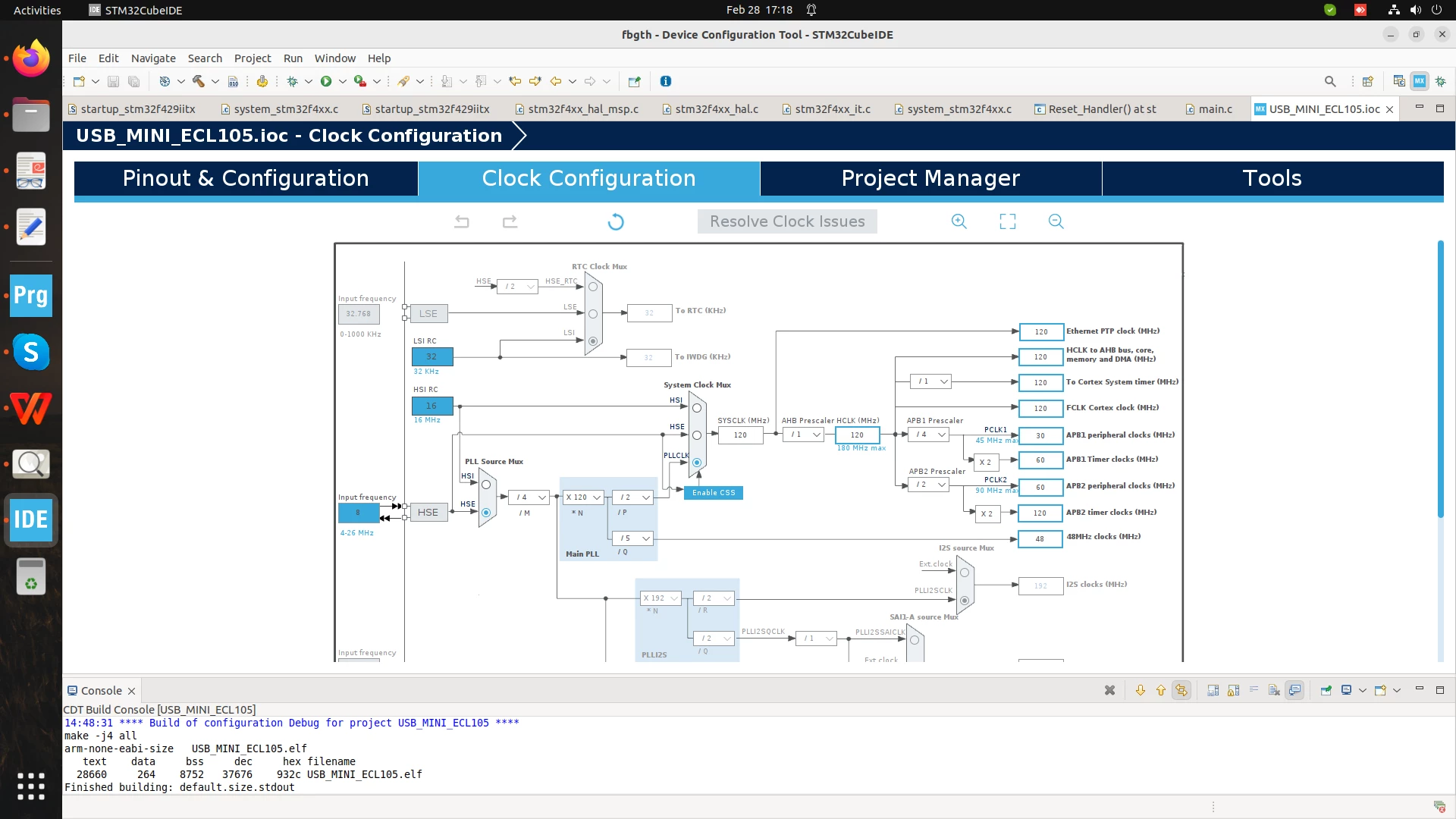Select HSE in System Clock Mux
The image size is (1456, 819).
pyautogui.click(x=697, y=435)
